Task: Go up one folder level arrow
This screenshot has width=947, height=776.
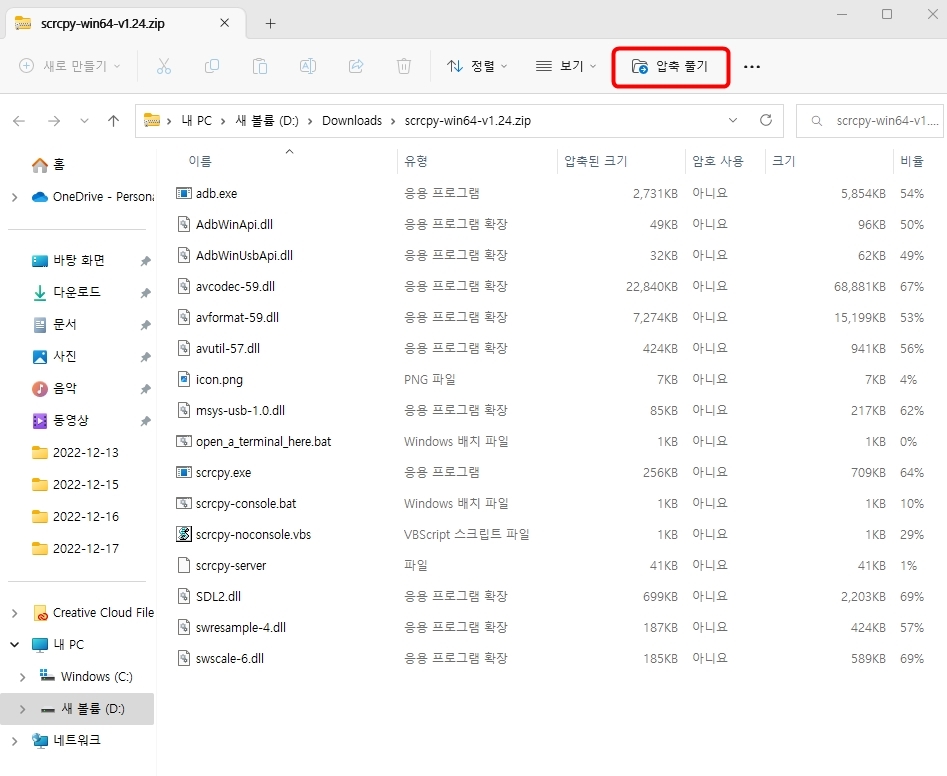Action: pyautogui.click(x=114, y=121)
